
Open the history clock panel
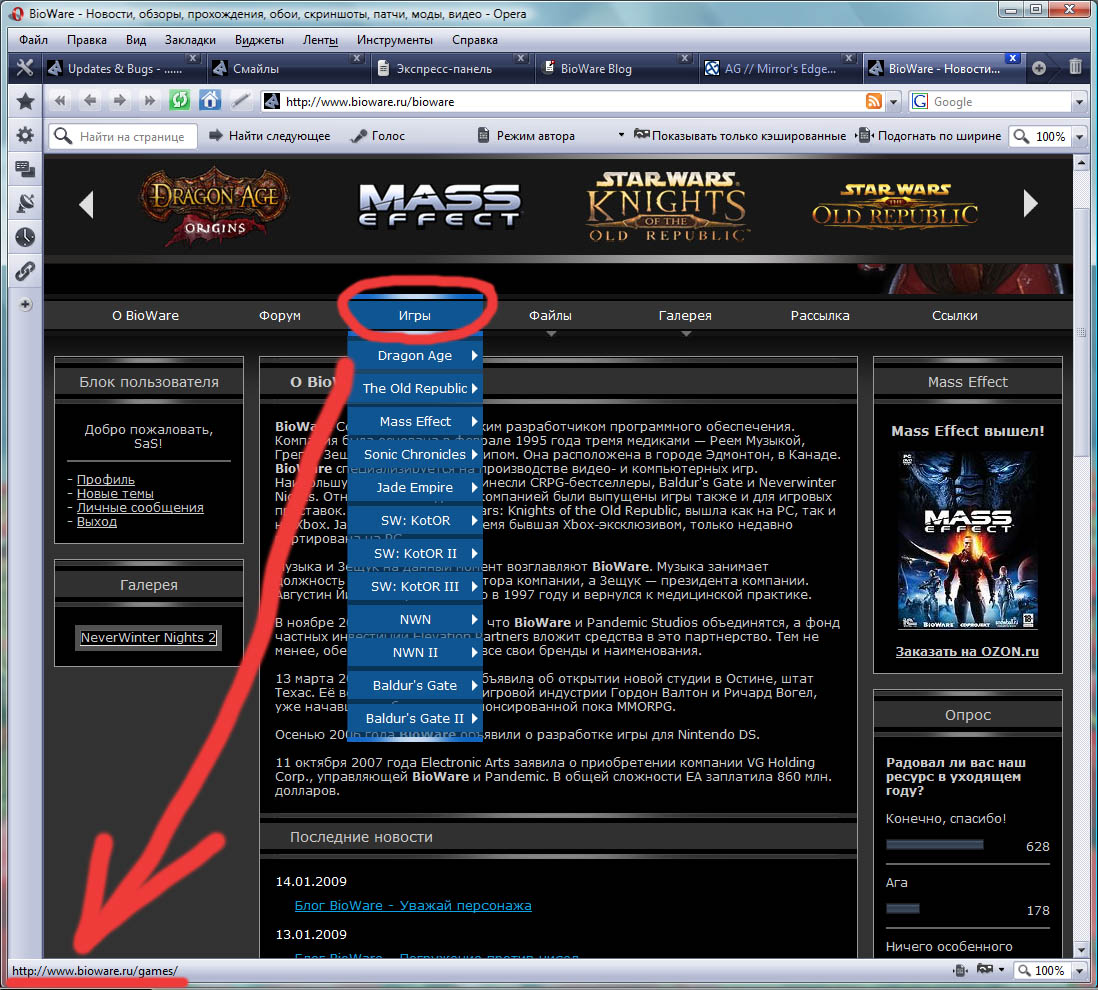point(25,237)
